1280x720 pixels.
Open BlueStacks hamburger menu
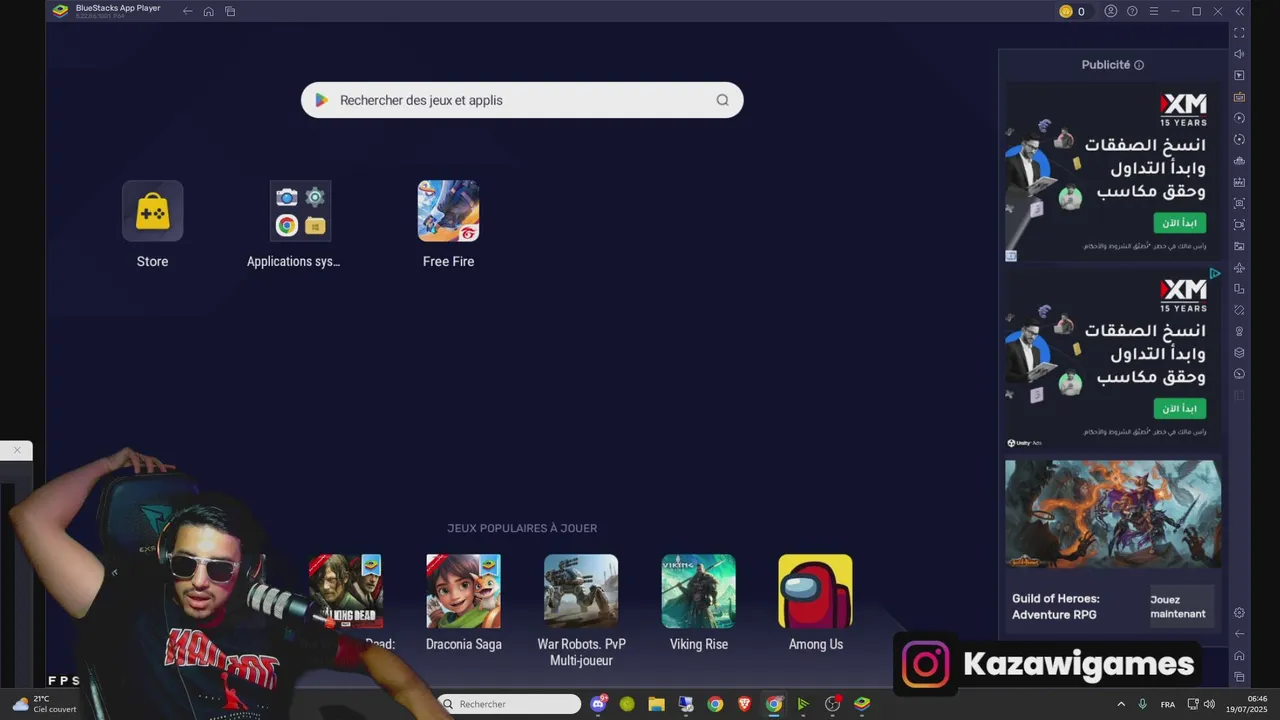1153,11
